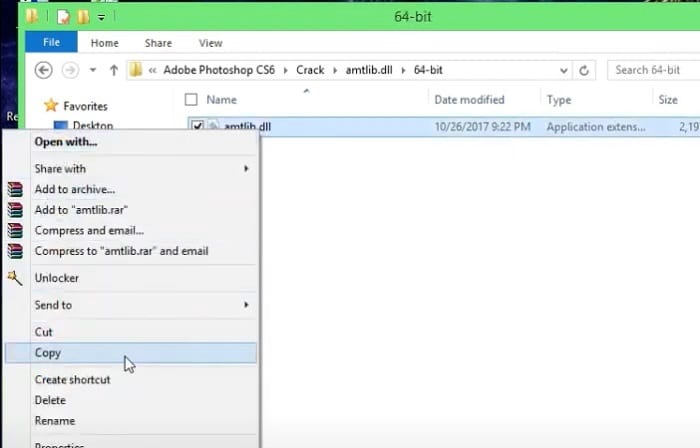Sort files by Date modified column
The height and width of the screenshot is (448, 700).
click(x=469, y=100)
